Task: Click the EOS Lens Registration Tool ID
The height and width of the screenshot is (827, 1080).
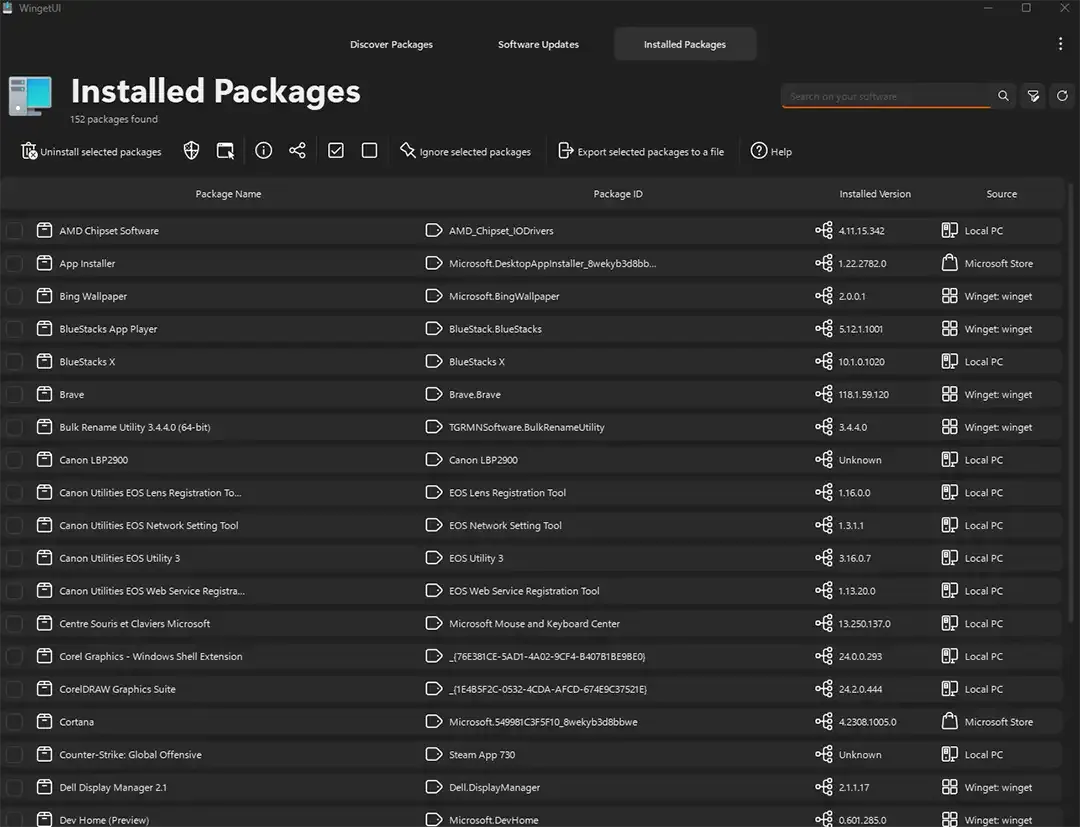Action: [507, 492]
